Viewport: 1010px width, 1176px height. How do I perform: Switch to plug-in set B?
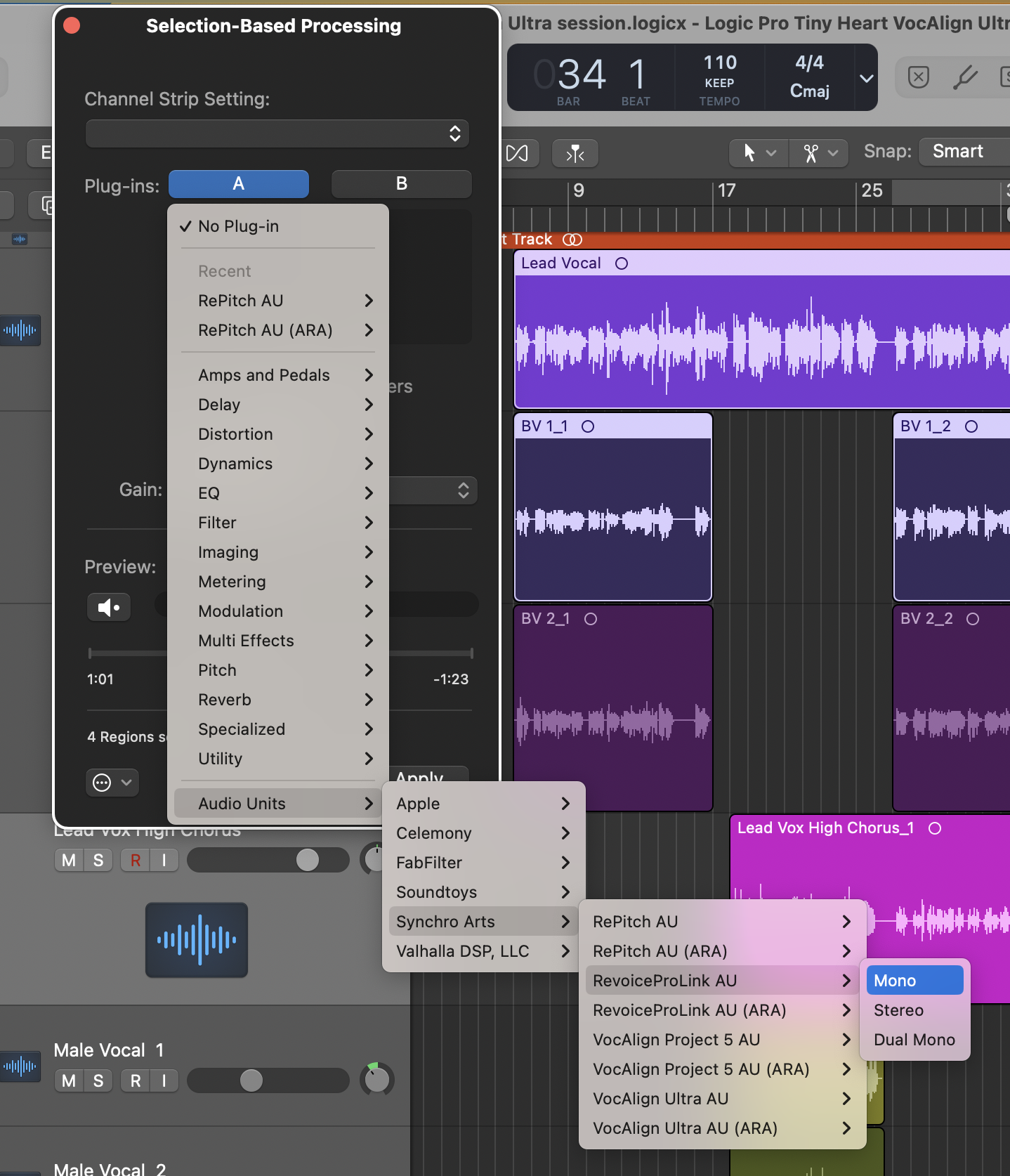pyautogui.click(x=401, y=184)
